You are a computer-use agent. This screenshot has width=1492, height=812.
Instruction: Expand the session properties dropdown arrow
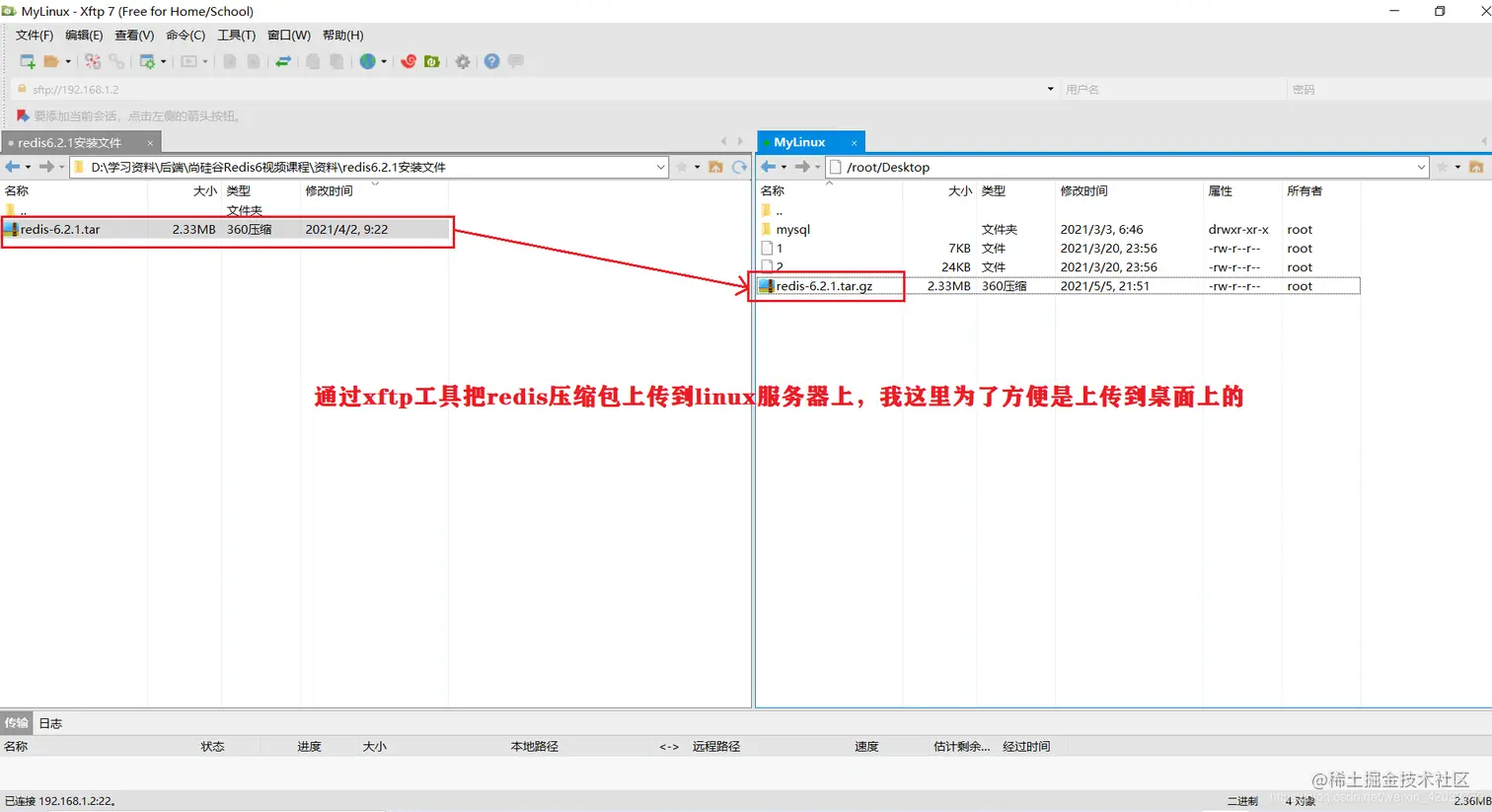pyautogui.click(x=163, y=61)
